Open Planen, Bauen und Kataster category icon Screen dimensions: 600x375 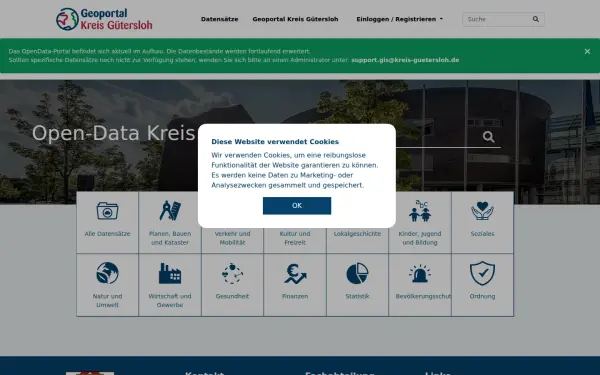tap(170, 210)
